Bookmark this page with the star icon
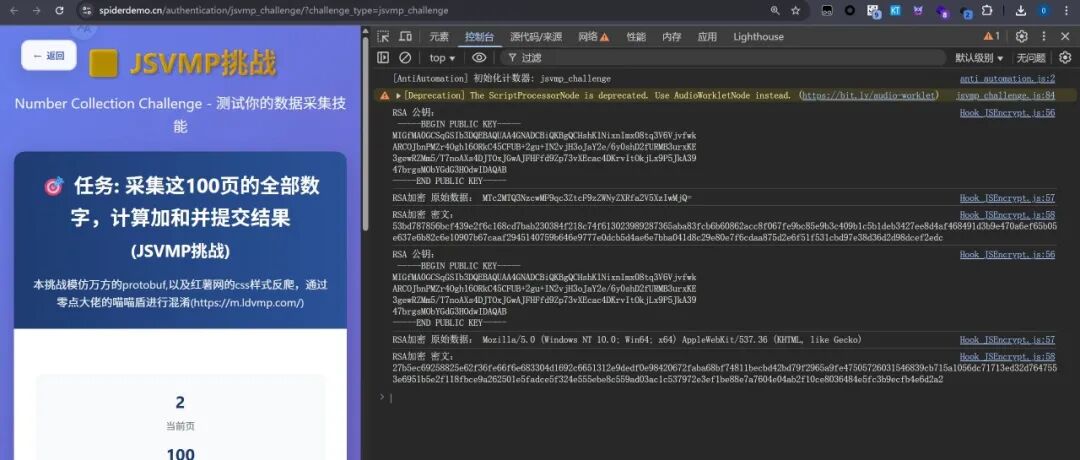The image size is (1080, 460). [x=796, y=10]
